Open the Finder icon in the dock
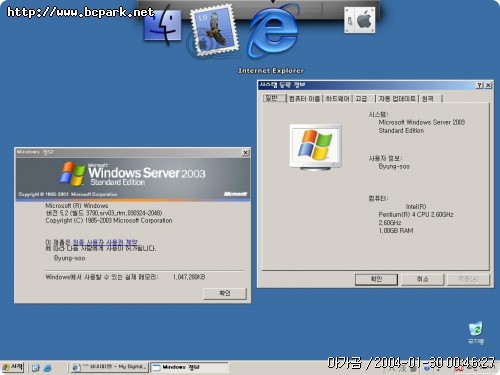500x375 pixels. click(163, 25)
